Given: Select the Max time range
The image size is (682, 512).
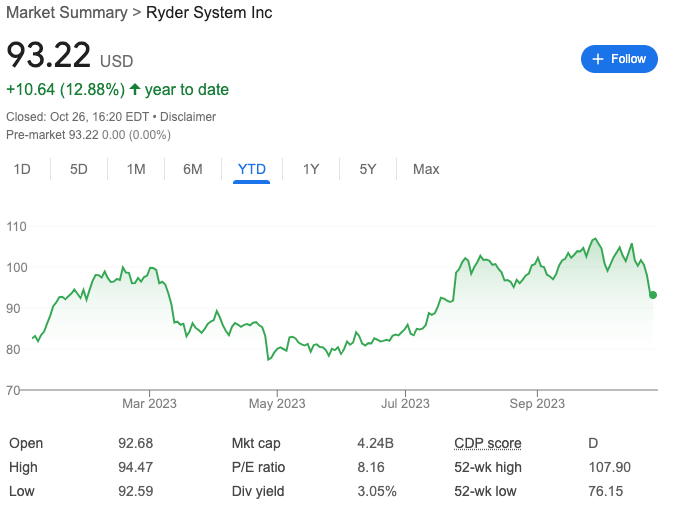Looking at the screenshot, I should click(x=426, y=169).
